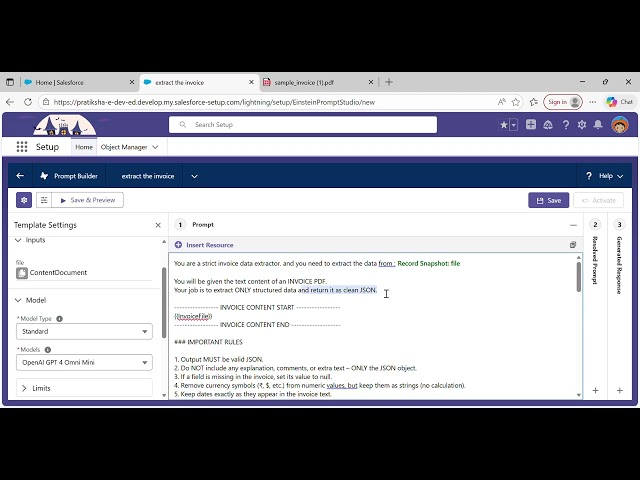
Task: Copy prompt text with copy icon
Action: pyautogui.click(x=573, y=245)
